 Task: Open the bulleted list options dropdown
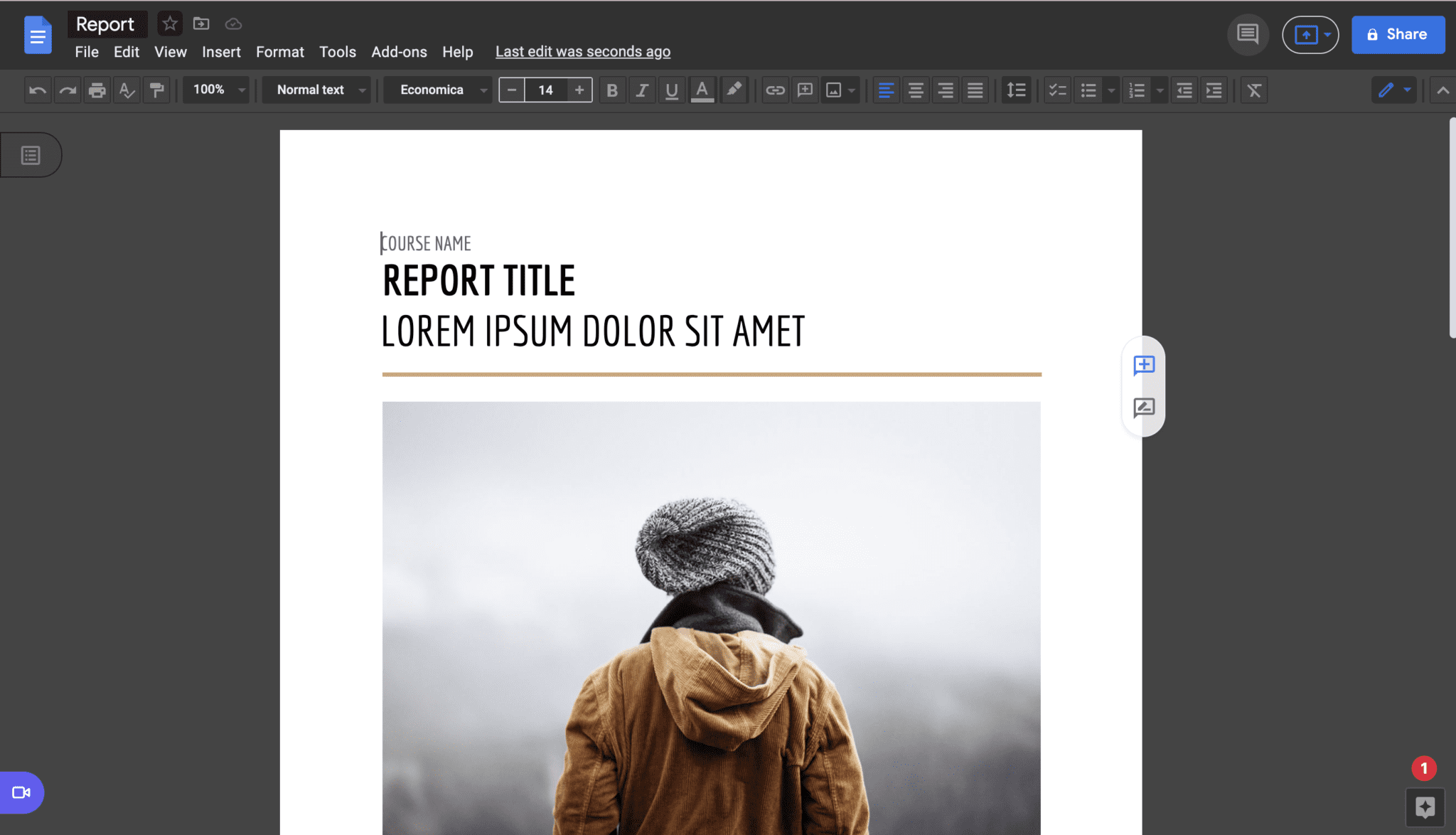1110,90
